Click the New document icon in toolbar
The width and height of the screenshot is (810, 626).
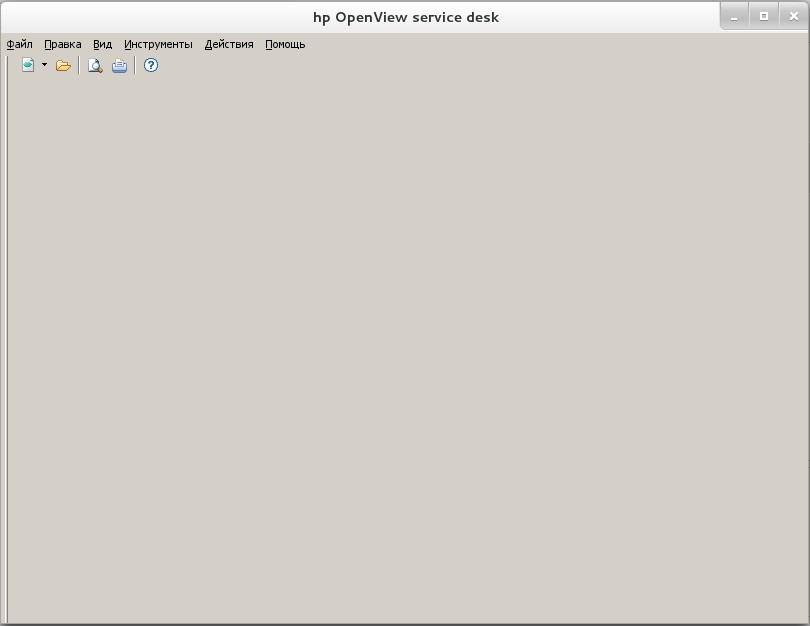coord(28,65)
